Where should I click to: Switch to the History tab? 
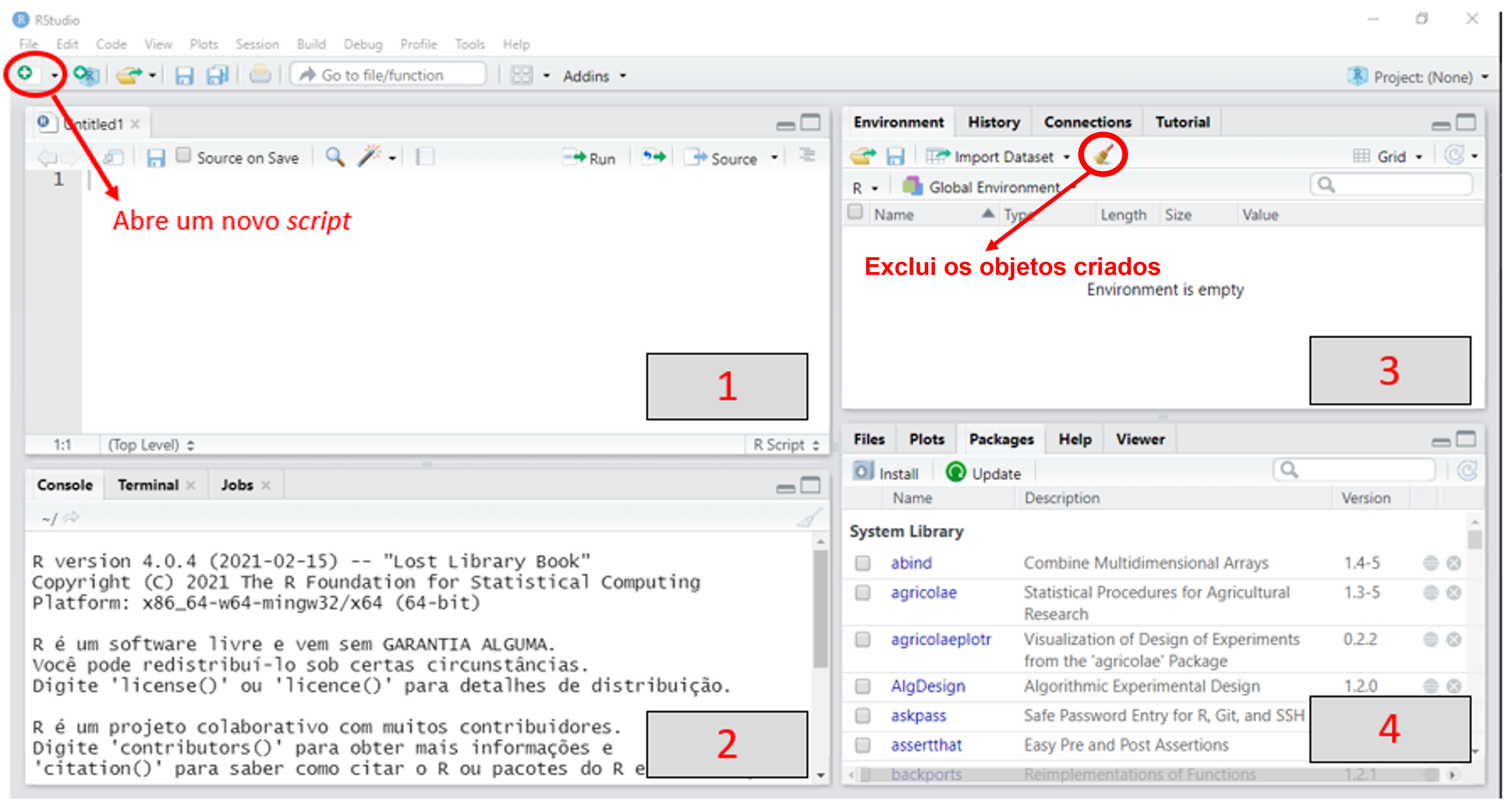pos(994,122)
